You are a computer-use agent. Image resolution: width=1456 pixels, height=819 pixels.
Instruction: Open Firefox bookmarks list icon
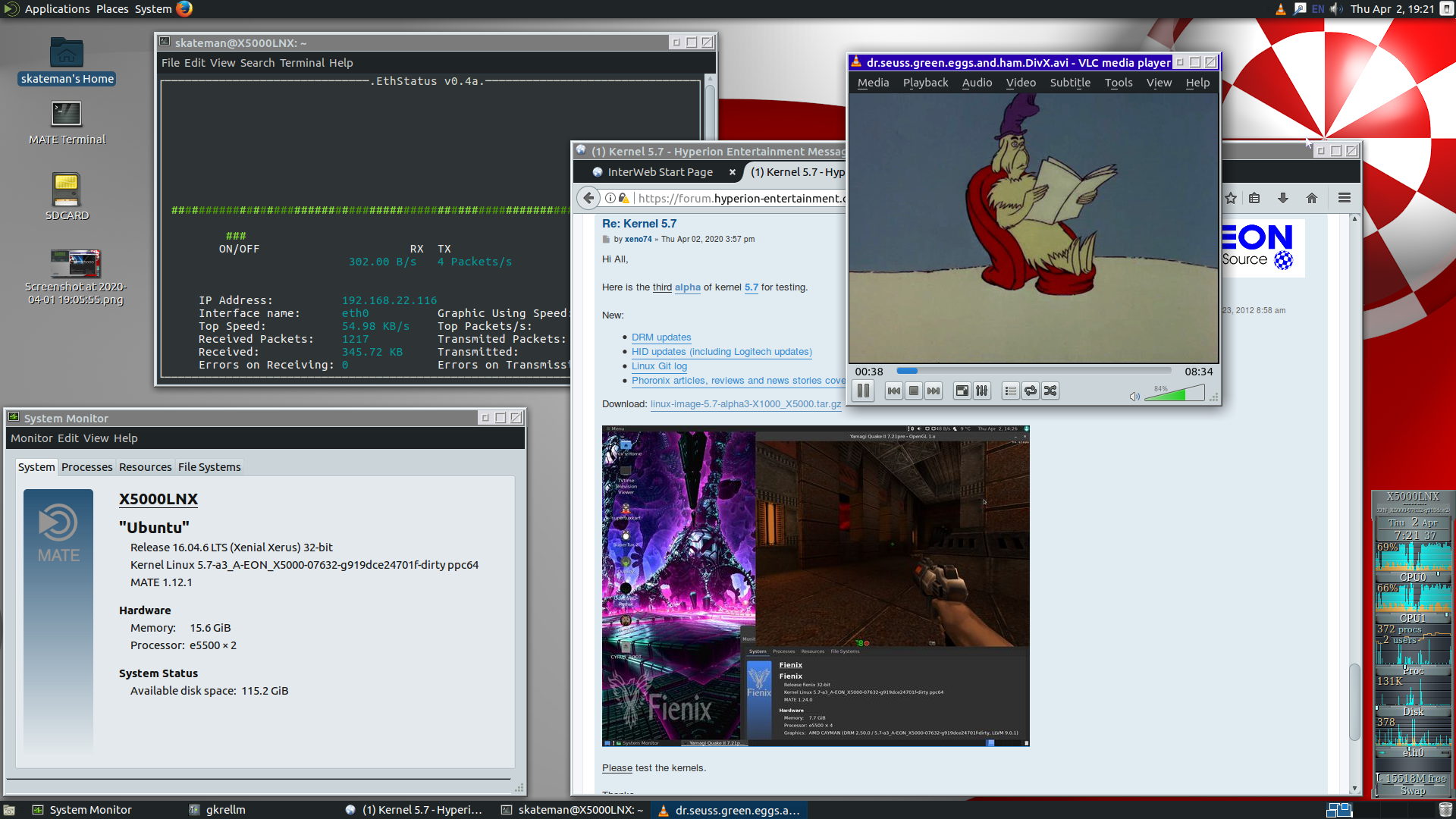click(x=1254, y=198)
